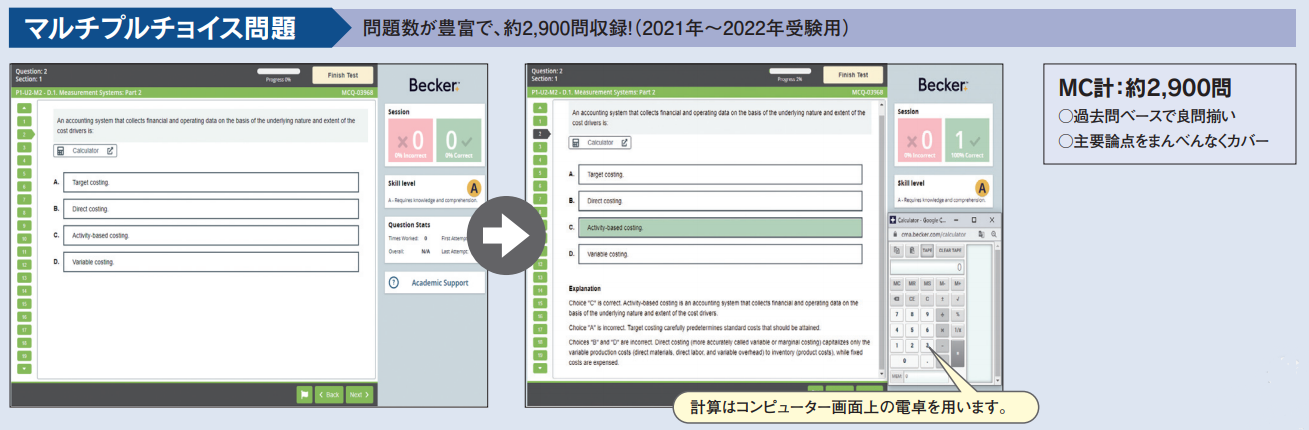Open the Calculator popup link in the unanswered question
Screen dimensions: 1309x430
point(86,151)
